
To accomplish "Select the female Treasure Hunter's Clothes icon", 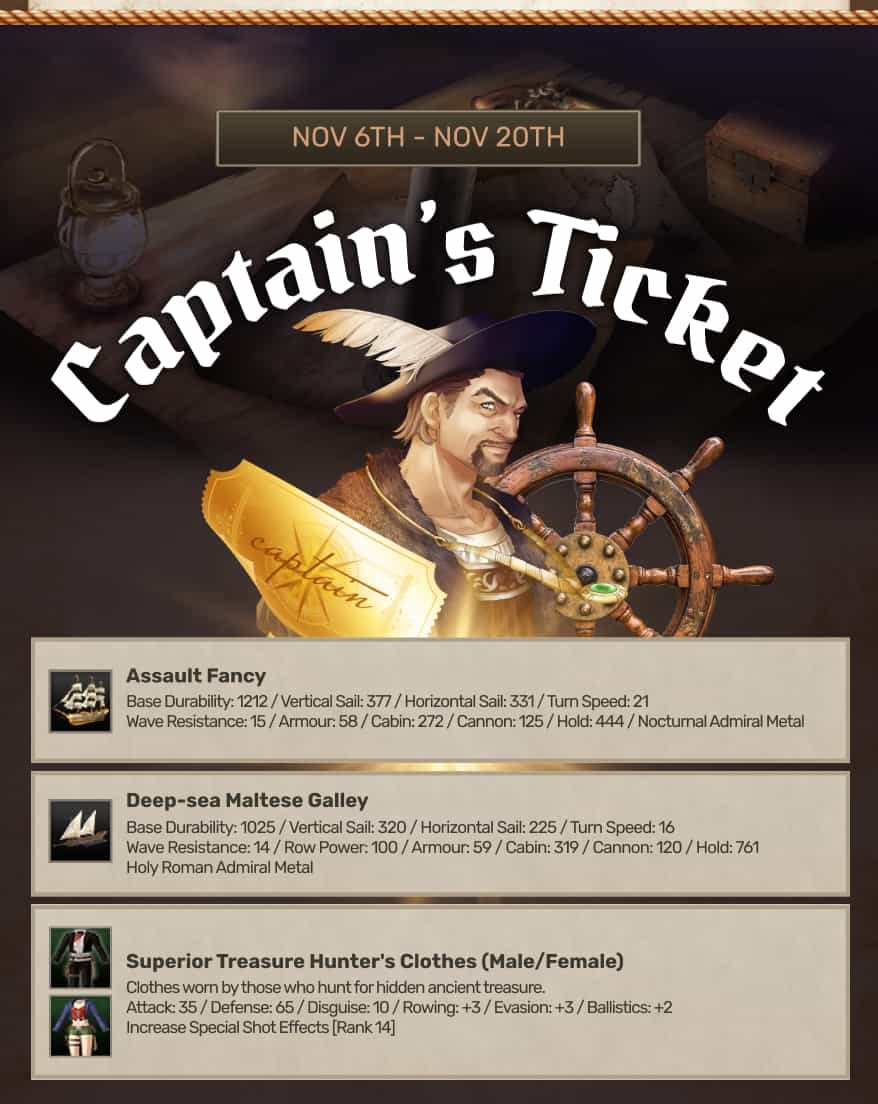I will [x=80, y=1026].
